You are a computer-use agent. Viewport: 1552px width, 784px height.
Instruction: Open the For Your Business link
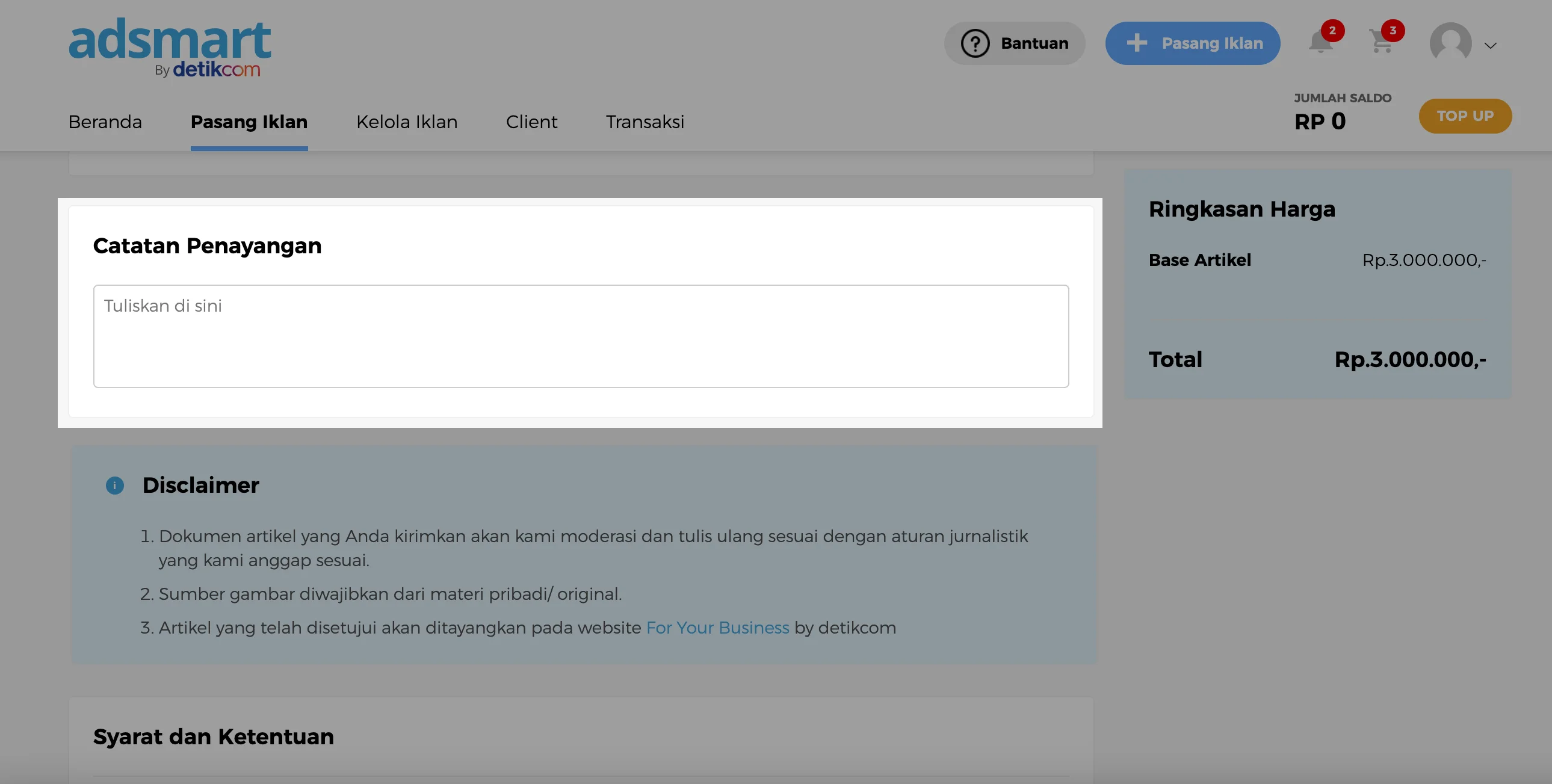point(717,628)
